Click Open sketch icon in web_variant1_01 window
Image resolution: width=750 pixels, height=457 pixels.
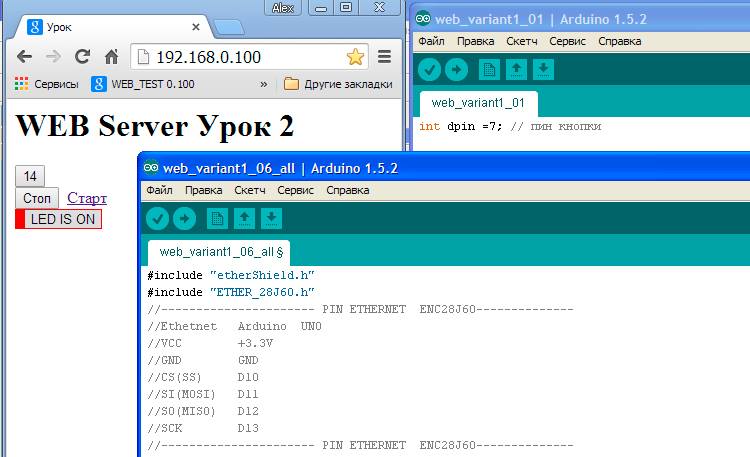tap(517, 70)
